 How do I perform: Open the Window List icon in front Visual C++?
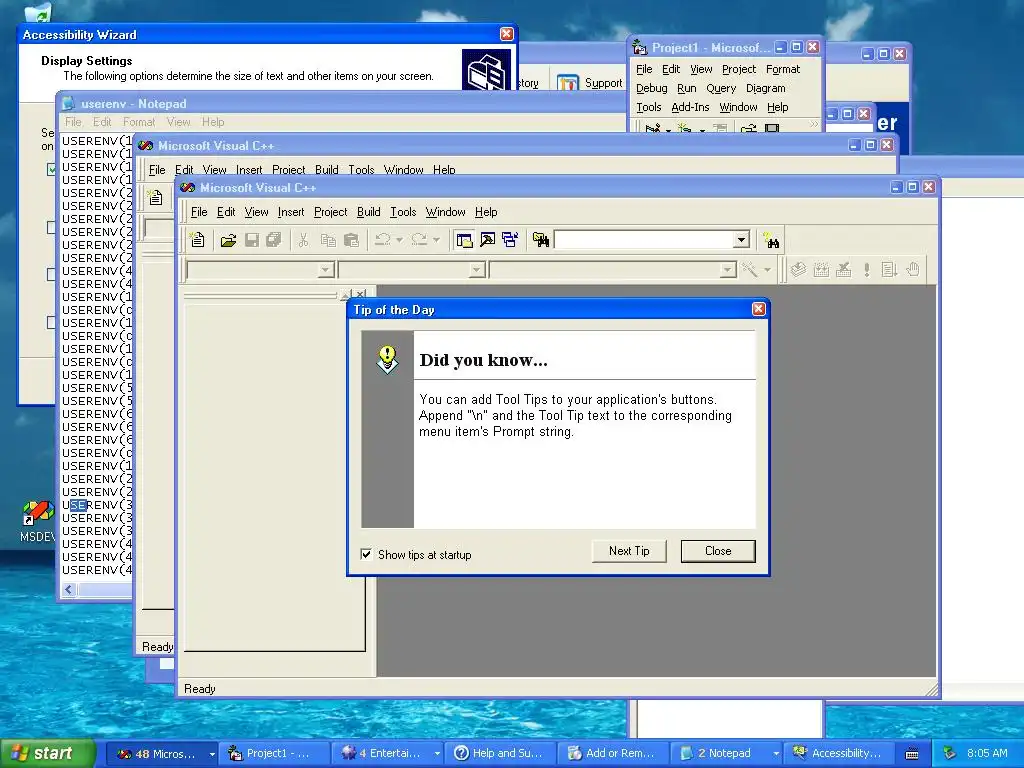pyautogui.click(x=510, y=240)
